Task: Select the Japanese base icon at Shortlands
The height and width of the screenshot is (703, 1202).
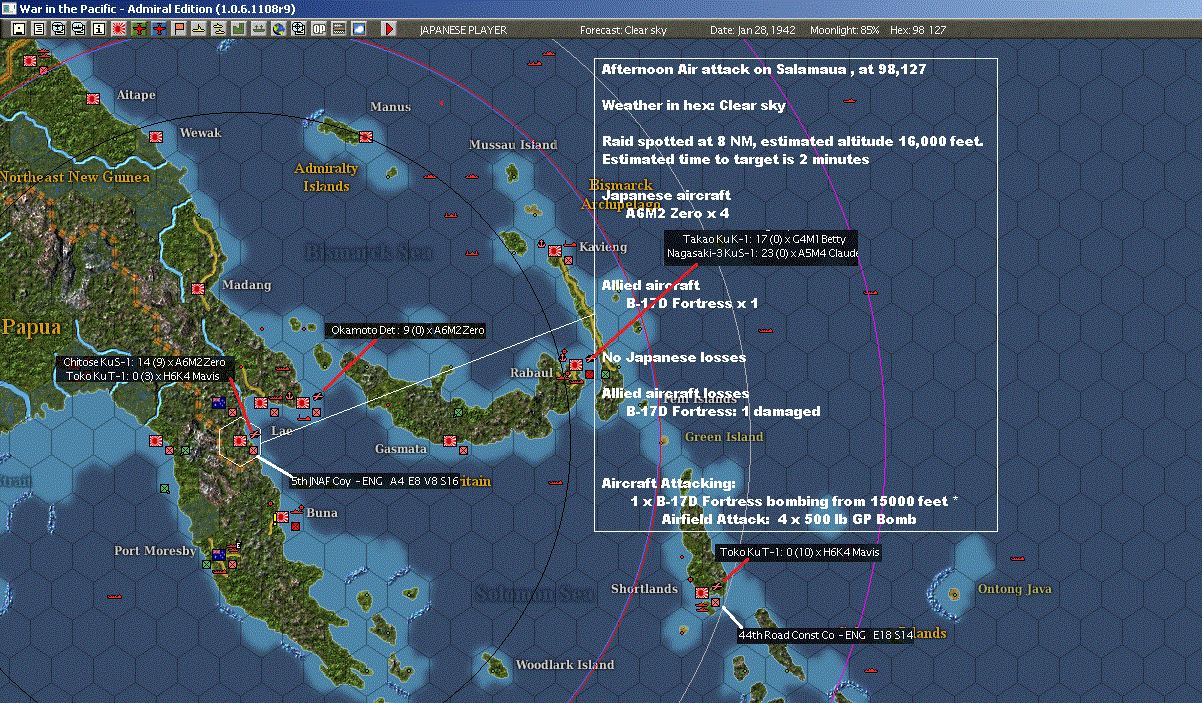Action: (x=703, y=593)
